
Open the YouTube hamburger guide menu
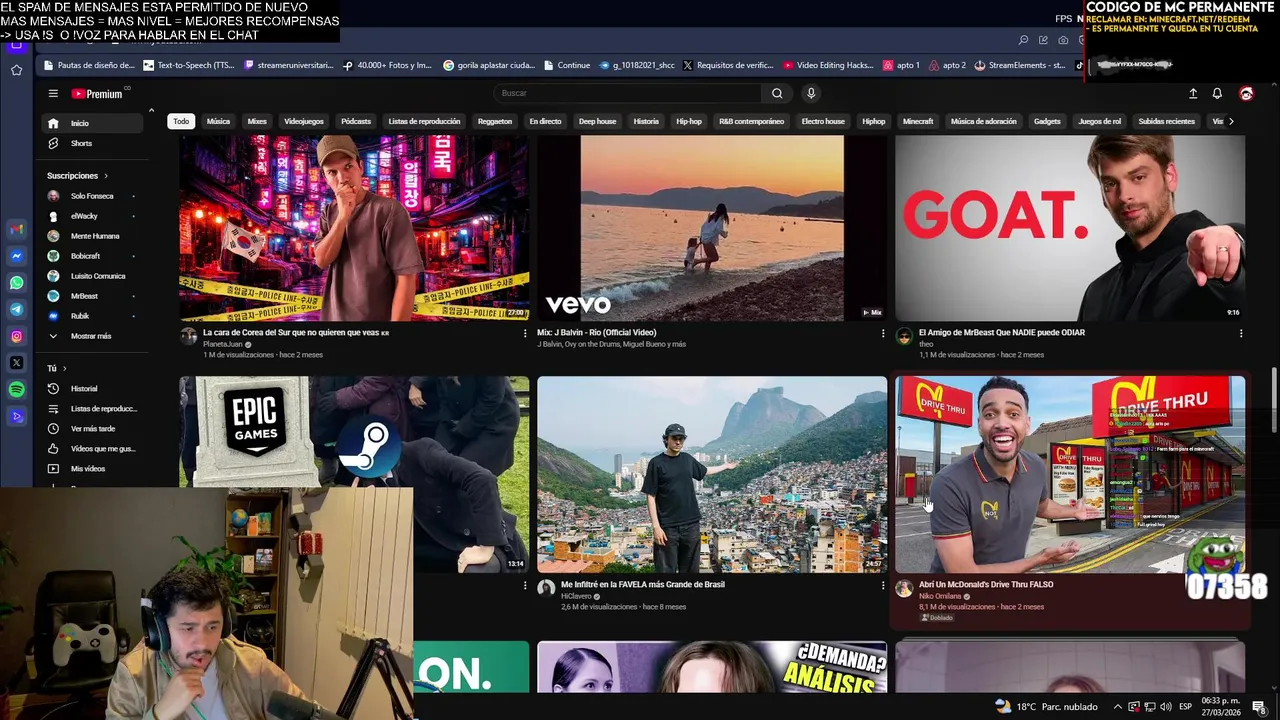pos(53,93)
